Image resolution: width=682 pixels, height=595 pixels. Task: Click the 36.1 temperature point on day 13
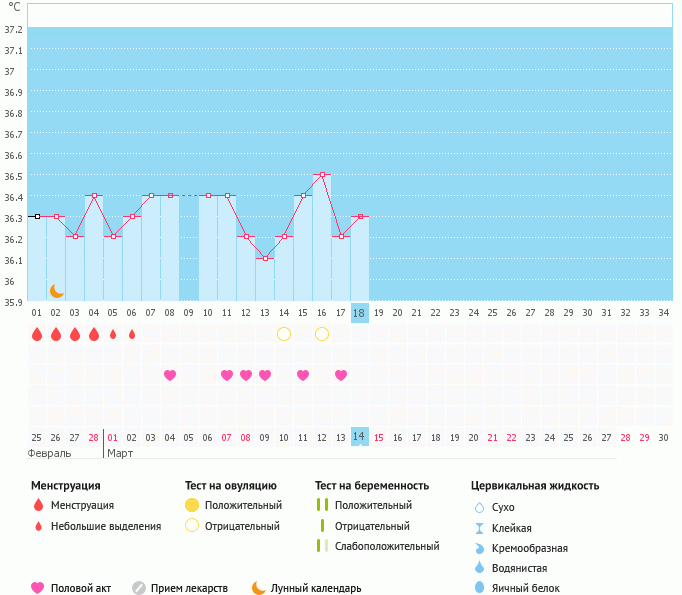[265, 259]
